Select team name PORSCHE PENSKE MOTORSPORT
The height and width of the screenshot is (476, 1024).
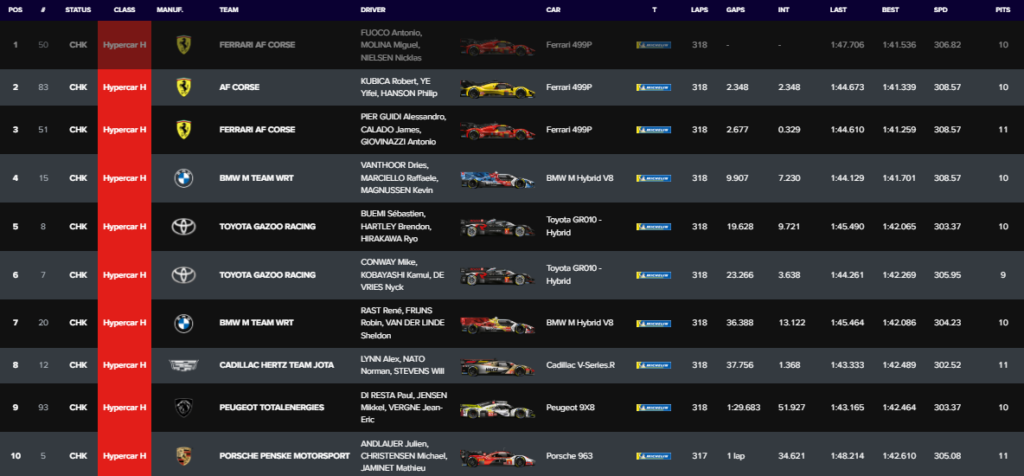[285, 456]
